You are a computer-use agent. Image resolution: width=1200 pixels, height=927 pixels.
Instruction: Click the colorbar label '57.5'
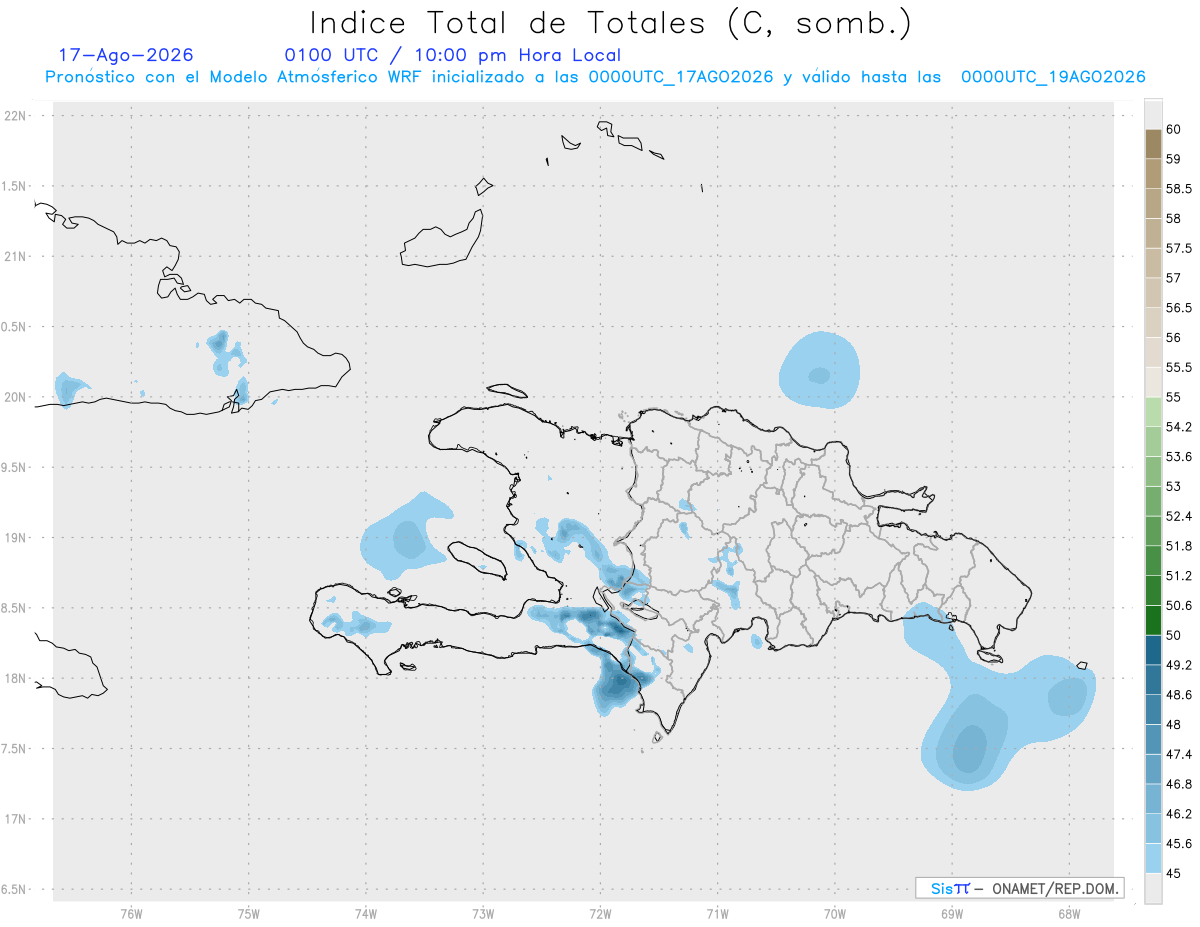point(1178,248)
